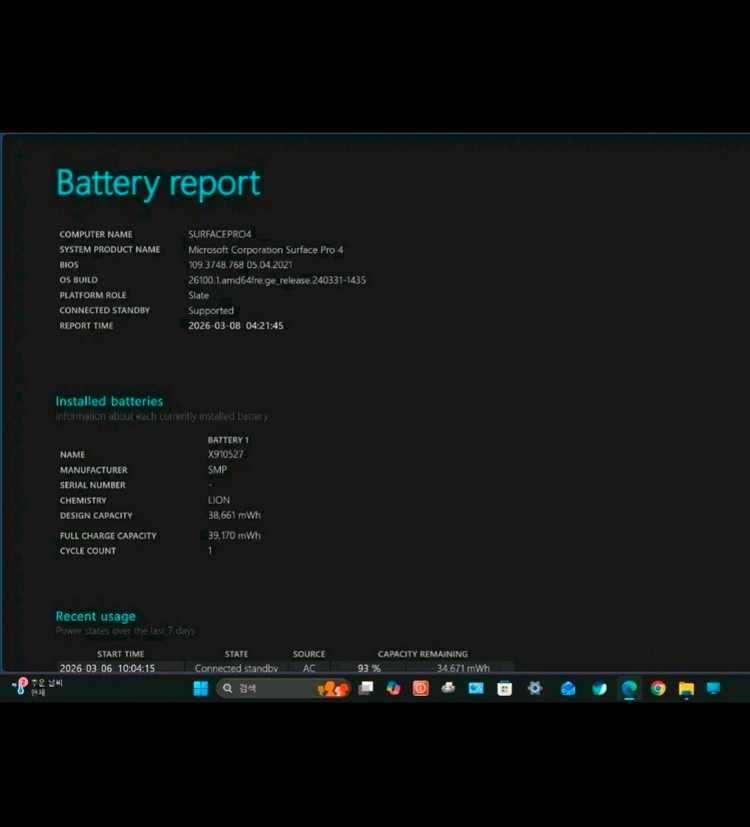Click the REPORT TIME label
750x827 pixels.
(86, 326)
